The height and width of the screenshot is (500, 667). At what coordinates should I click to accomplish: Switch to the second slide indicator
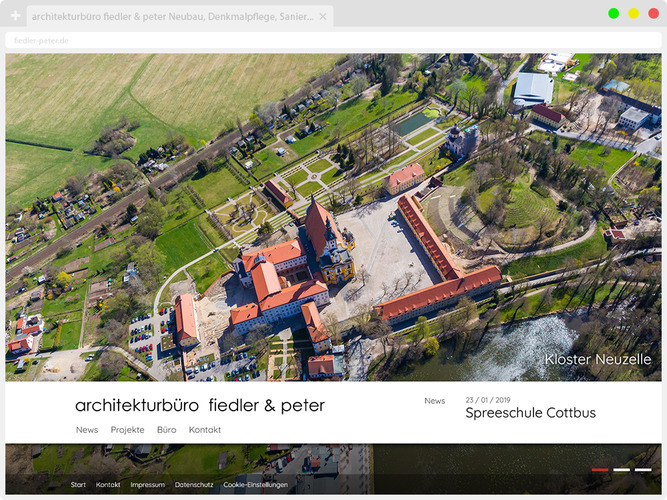point(622,469)
